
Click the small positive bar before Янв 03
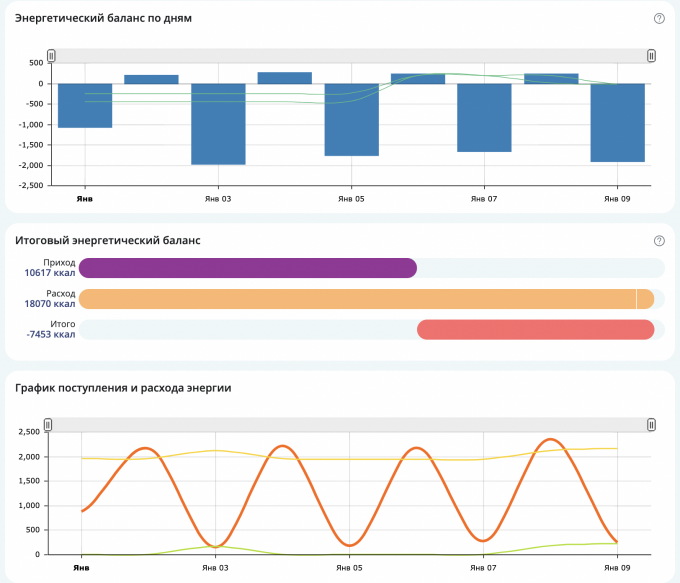[x=151, y=79]
